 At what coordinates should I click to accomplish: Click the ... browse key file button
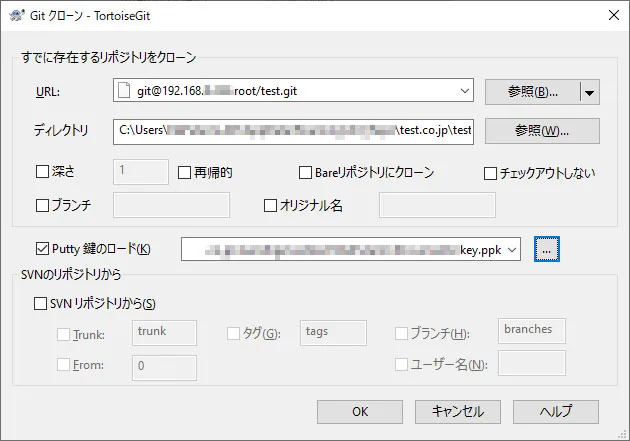[x=546, y=249]
